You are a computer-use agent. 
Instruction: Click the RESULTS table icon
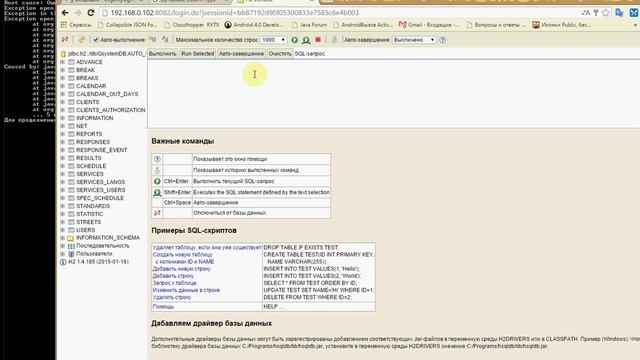point(71,158)
